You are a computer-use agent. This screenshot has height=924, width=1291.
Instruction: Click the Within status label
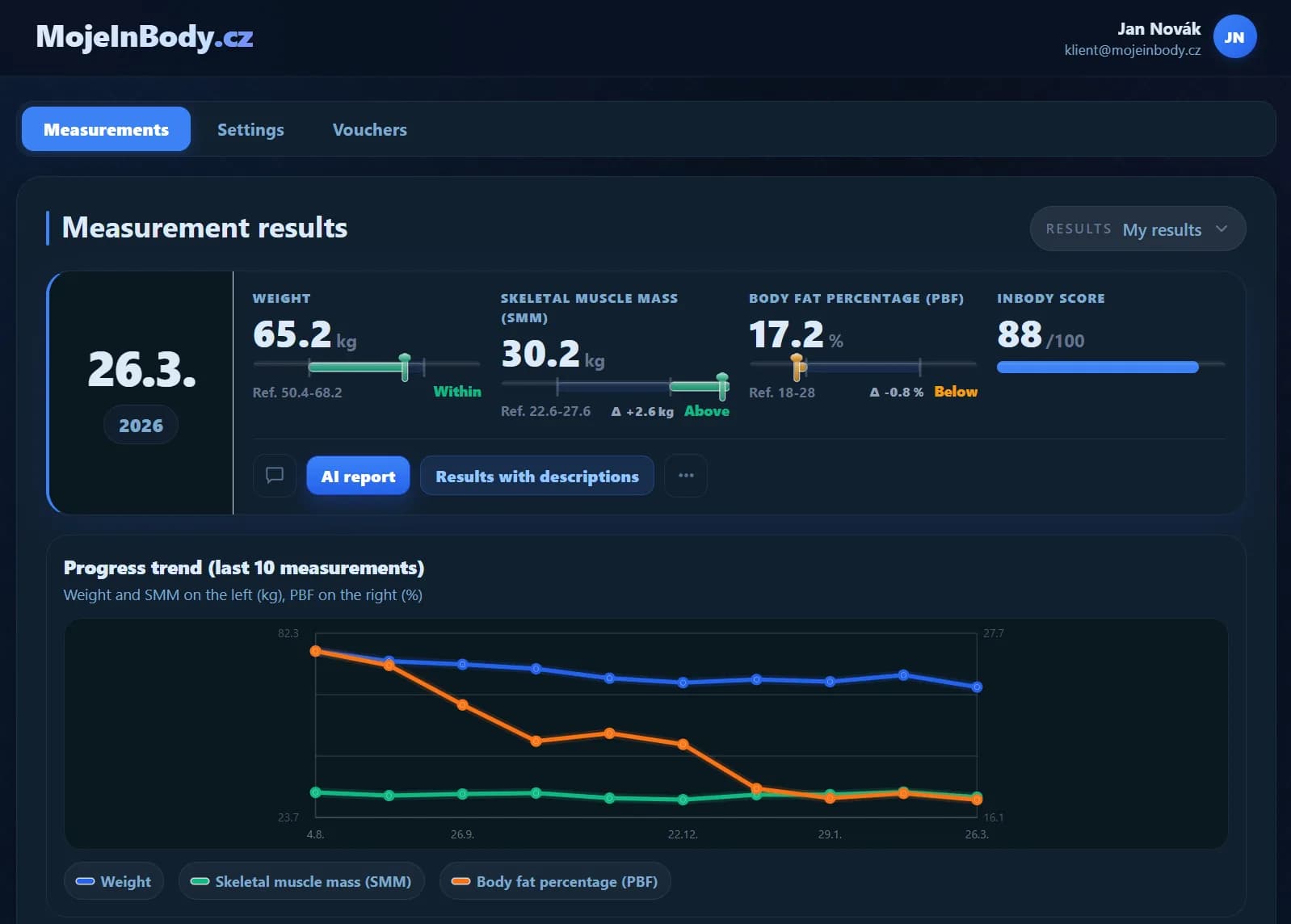(457, 391)
